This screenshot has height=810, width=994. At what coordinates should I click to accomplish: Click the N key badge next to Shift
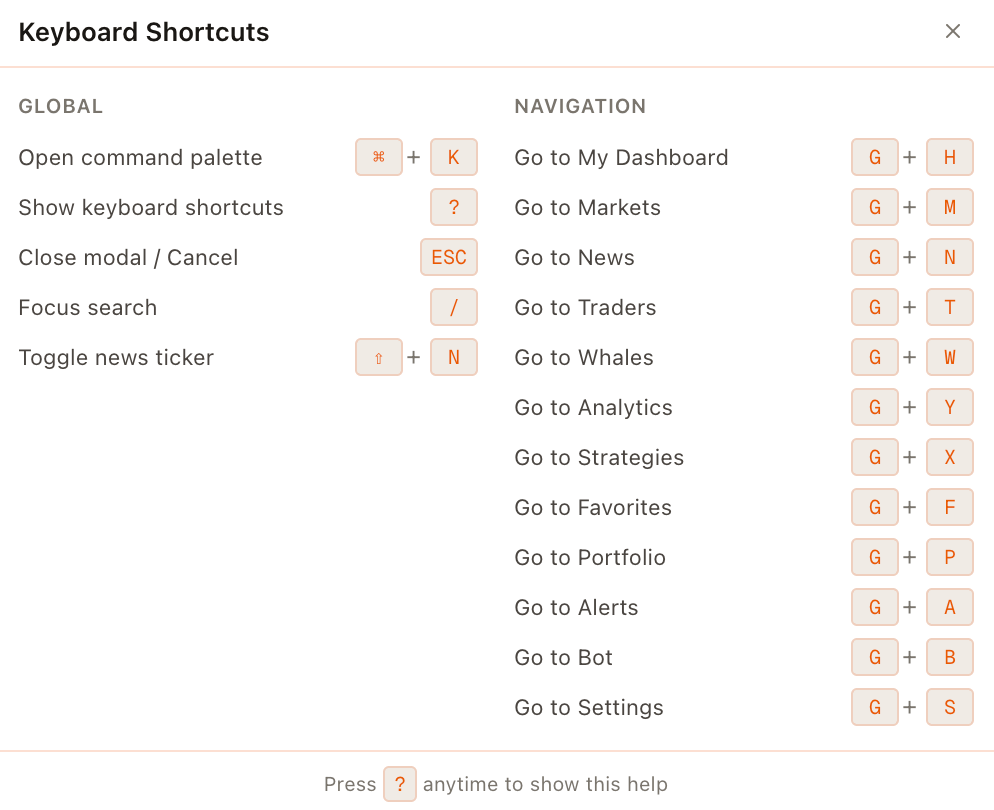(453, 357)
